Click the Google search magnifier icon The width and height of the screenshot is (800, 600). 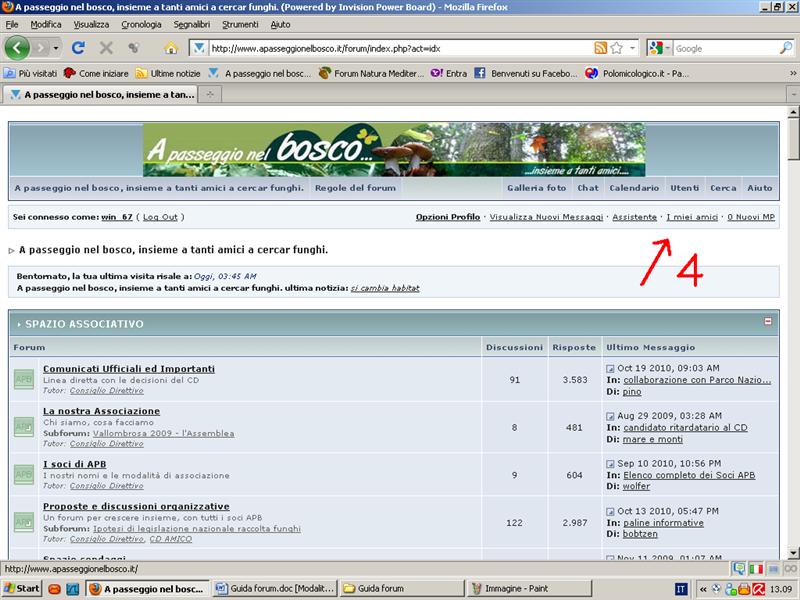786,48
